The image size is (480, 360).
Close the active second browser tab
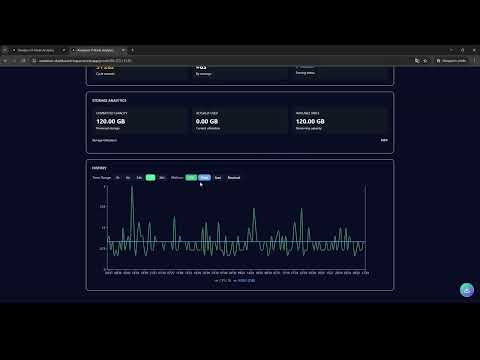tap(123, 50)
